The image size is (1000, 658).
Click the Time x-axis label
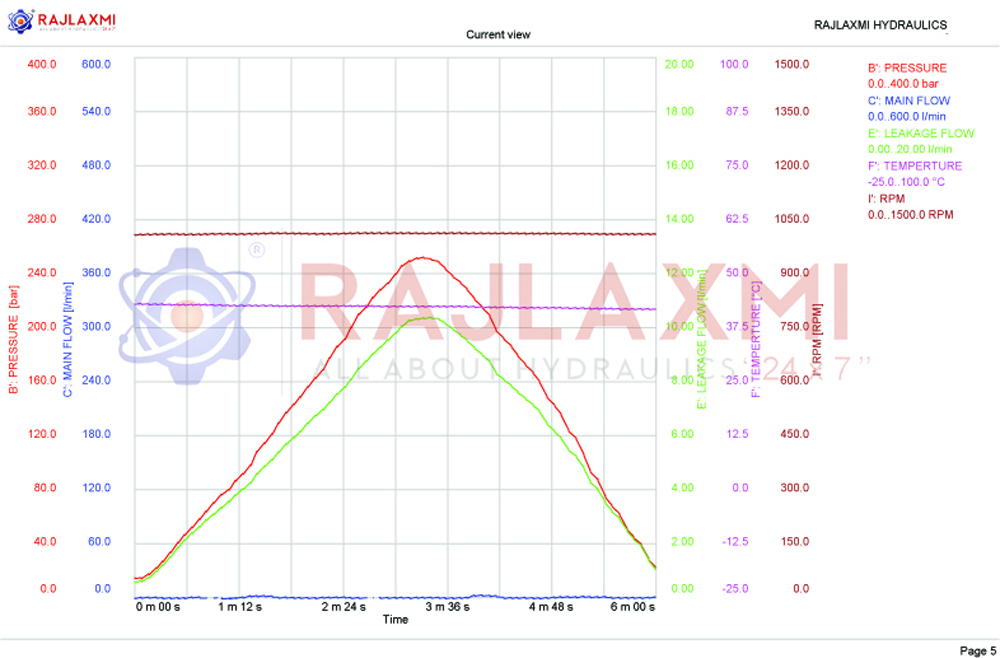pos(395,620)
